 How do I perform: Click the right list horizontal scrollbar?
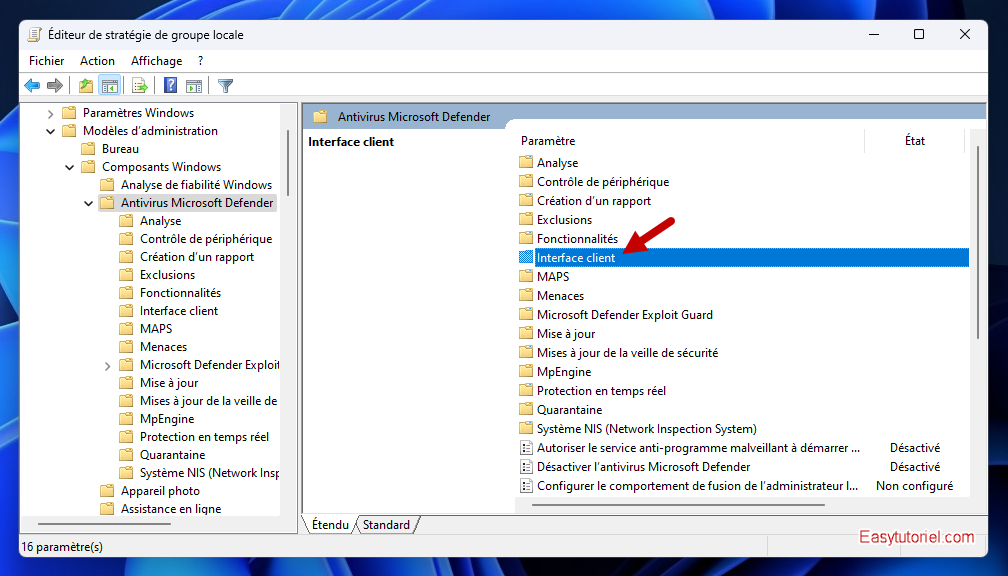pyautogui.click(x=678, y=505)
